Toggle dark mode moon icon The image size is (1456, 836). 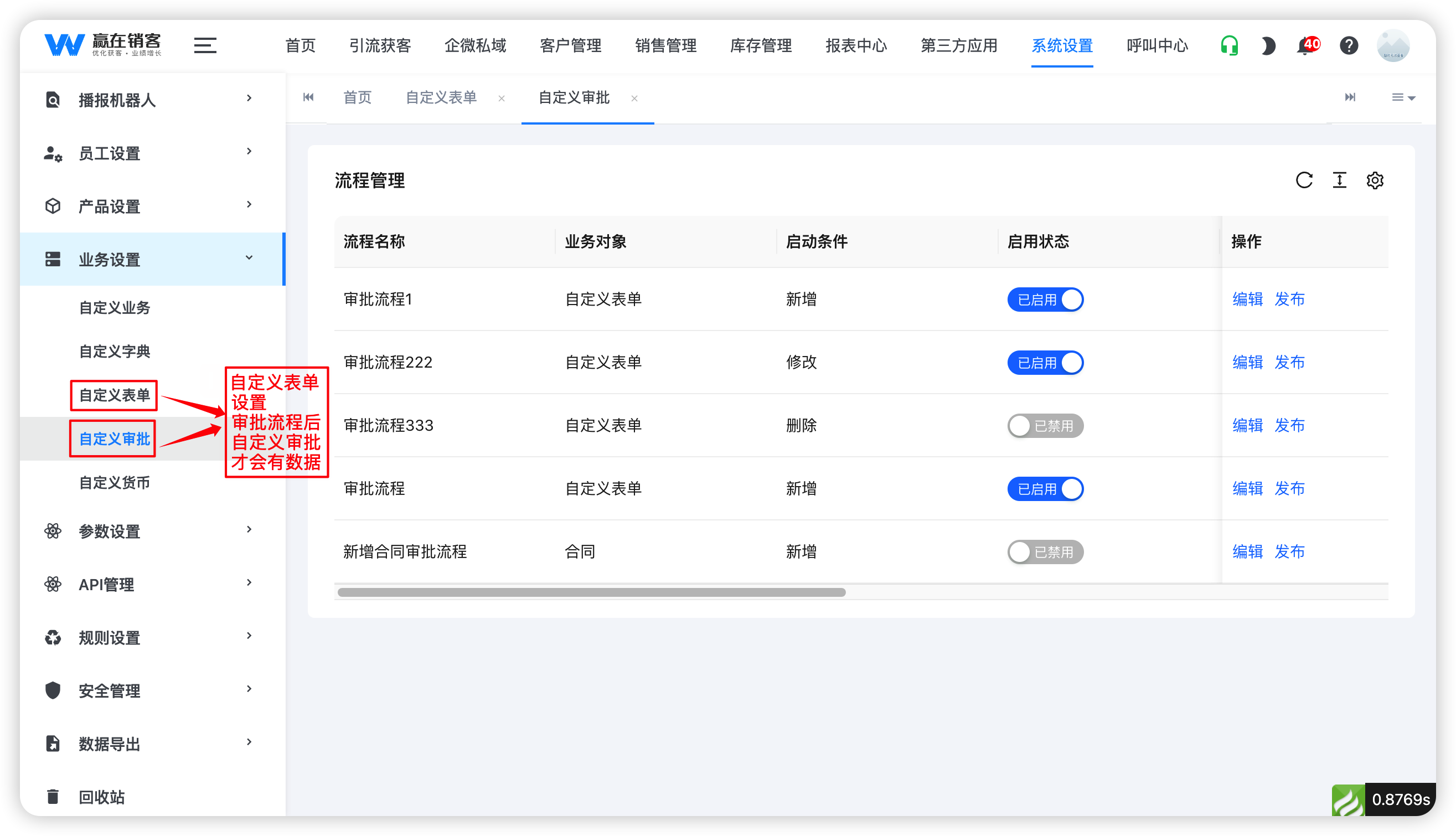pos(1268,45)
